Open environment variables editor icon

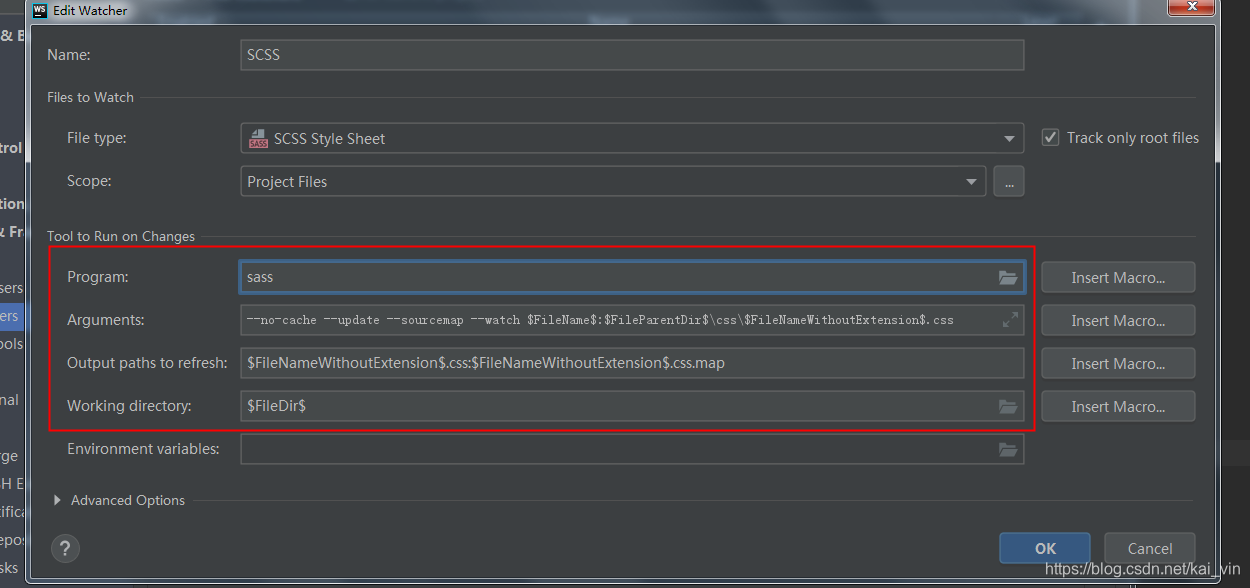pos(1008,449)
